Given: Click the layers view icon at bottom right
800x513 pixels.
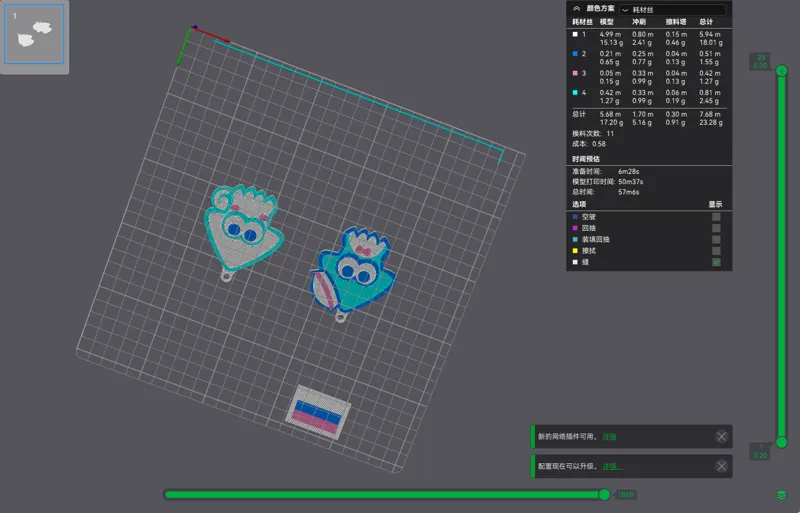Looking at the screenshot, I should (x=781, y=495).
